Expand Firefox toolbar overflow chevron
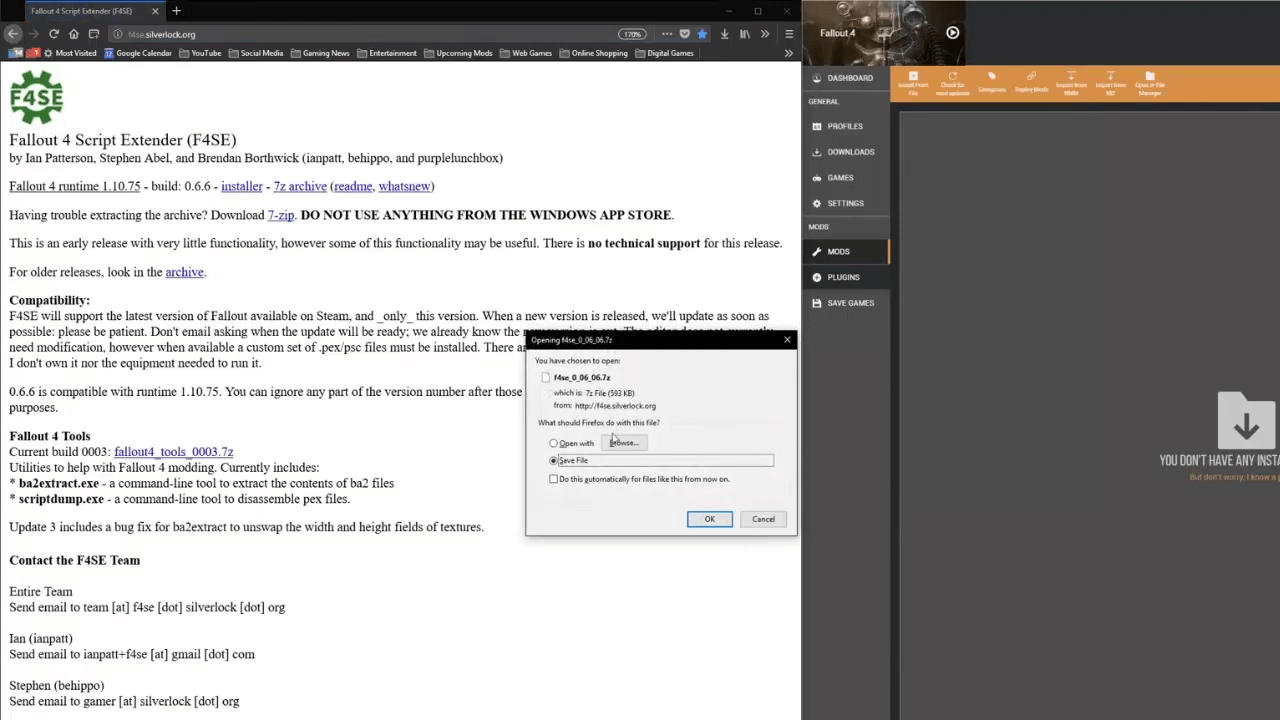 pyautogui.click(x=765, y=34)
